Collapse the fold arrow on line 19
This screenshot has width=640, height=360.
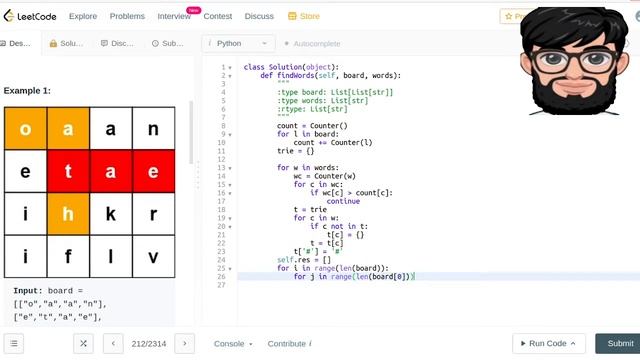(230, 218)
